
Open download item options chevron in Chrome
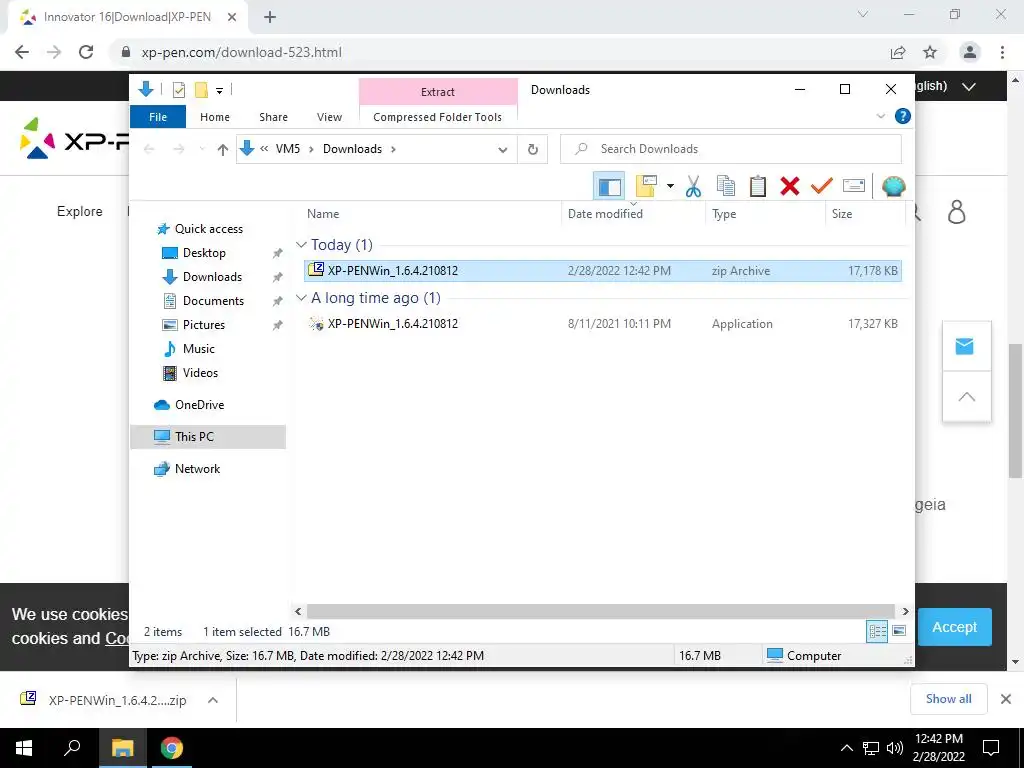[212, 700]
